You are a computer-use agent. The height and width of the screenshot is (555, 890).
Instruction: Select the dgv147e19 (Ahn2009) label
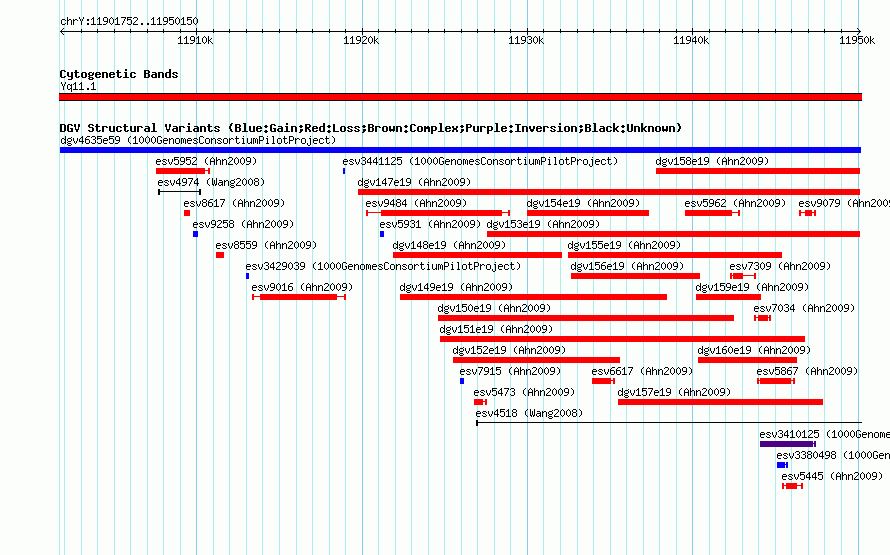414,182
